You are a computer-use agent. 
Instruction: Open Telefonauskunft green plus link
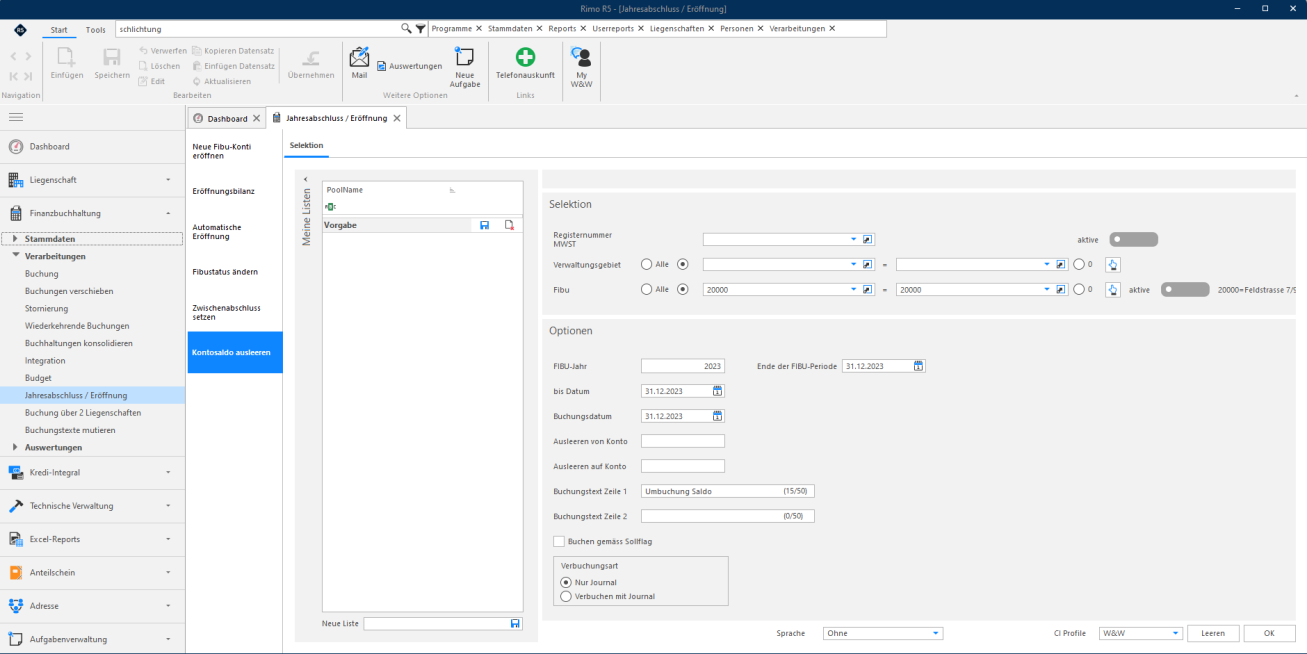pyautogui.click(x=525, y=63)
